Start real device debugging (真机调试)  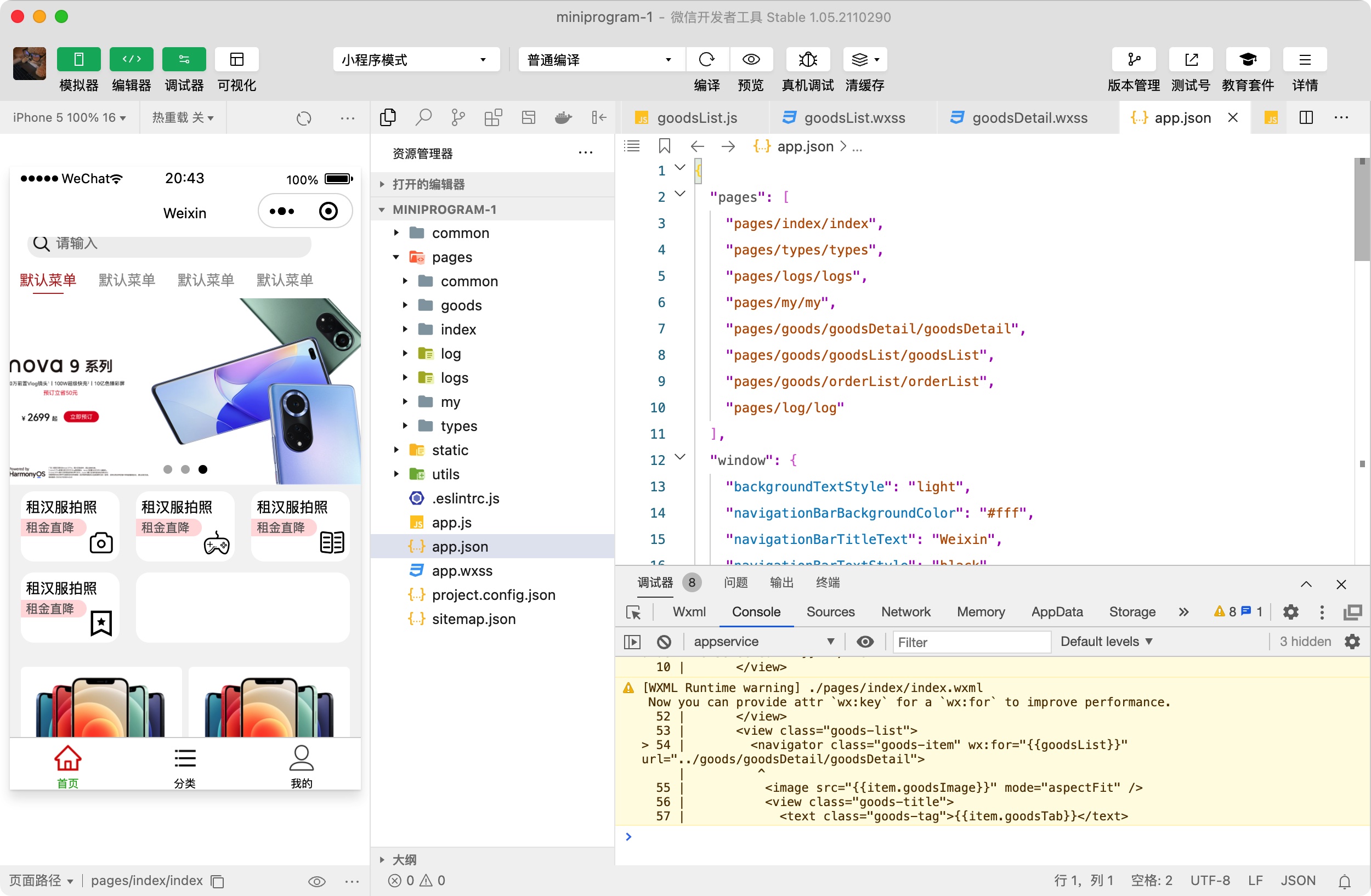[x=808, y=59]
